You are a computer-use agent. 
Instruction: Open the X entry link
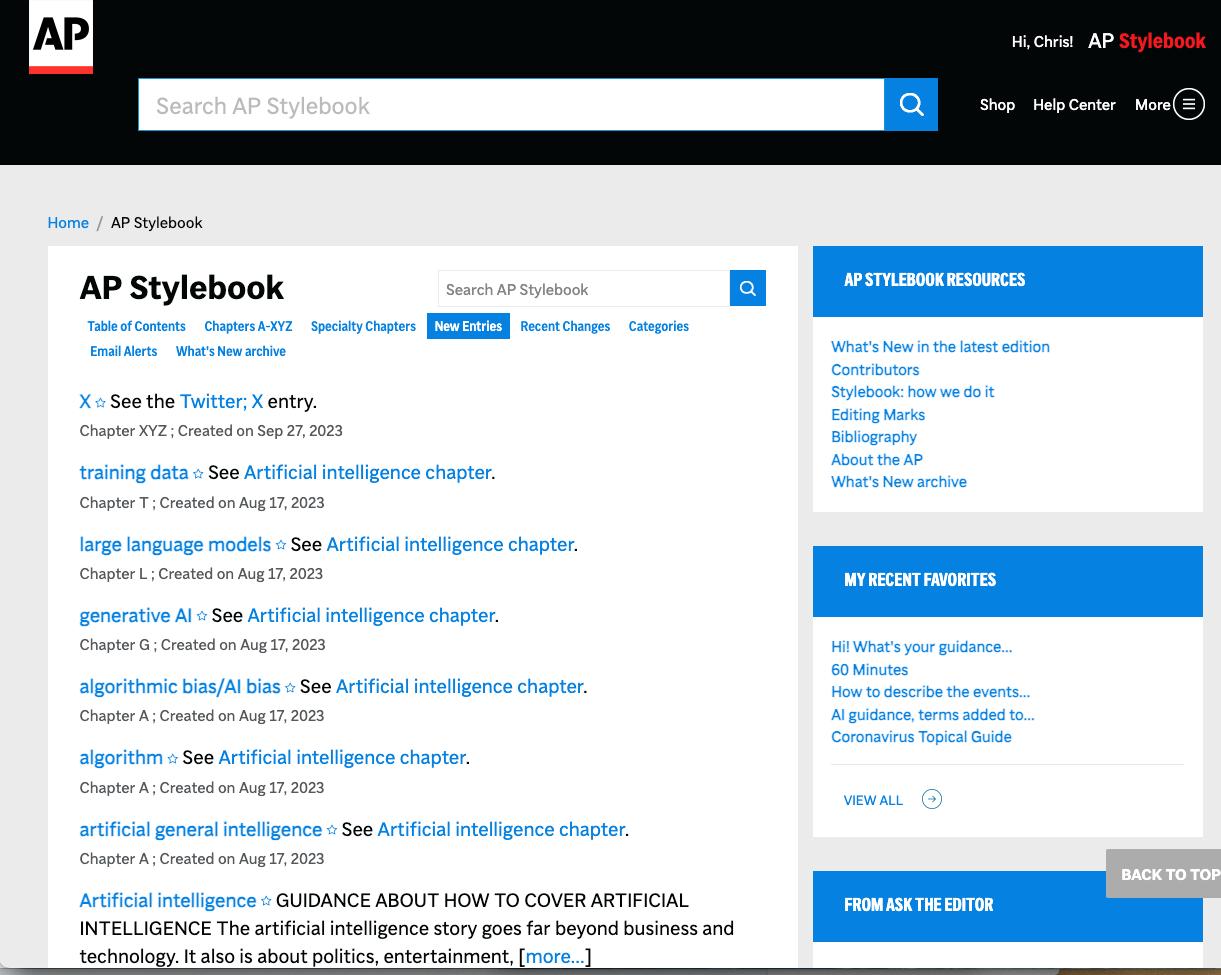pos(85,401)
